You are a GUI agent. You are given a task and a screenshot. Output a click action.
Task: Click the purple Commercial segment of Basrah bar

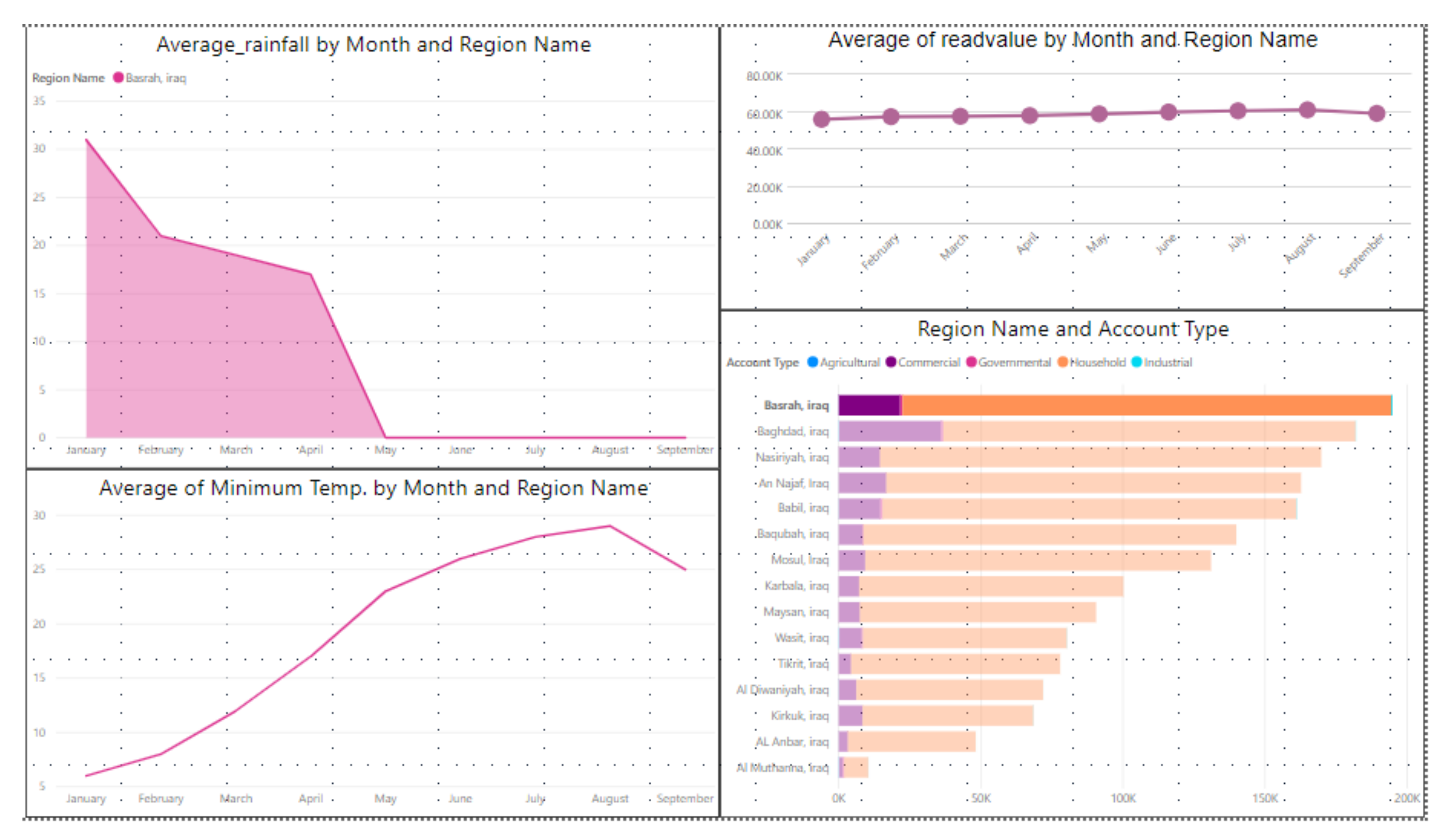pos(868,405)
